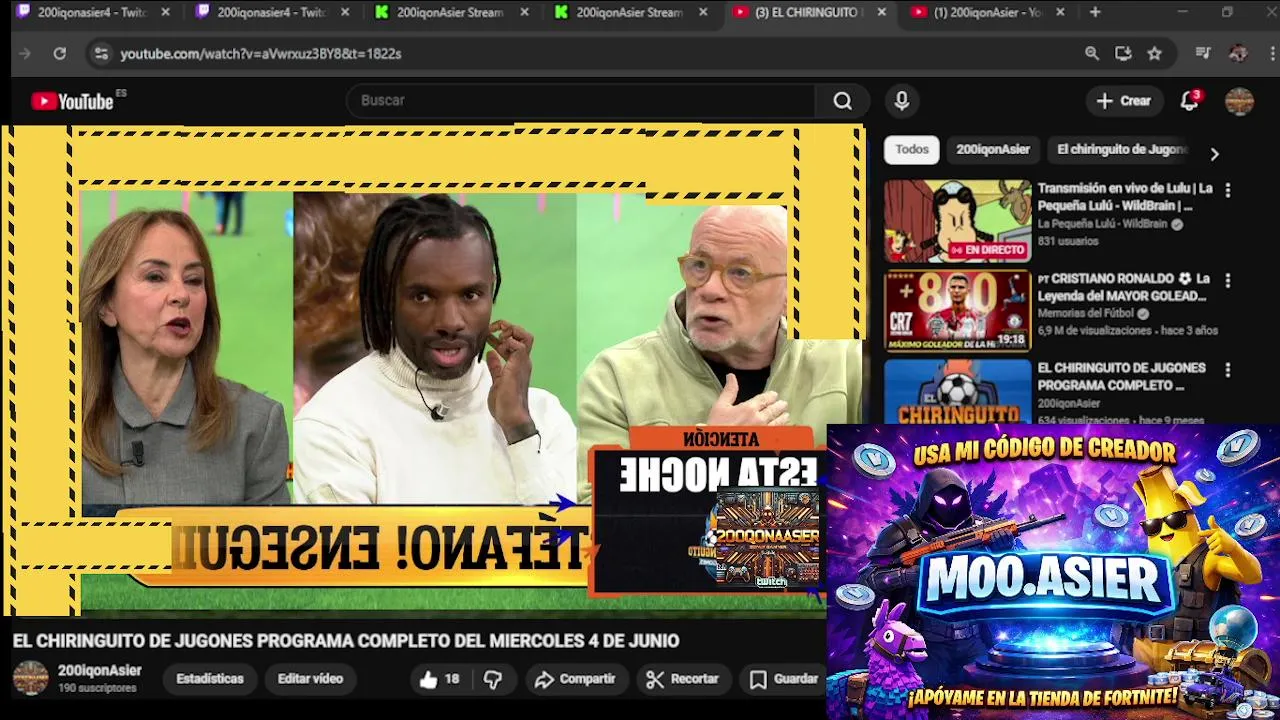
Task: Click La Pequeña Lulú - WildBrain channel name
Action: (1102, 225)
